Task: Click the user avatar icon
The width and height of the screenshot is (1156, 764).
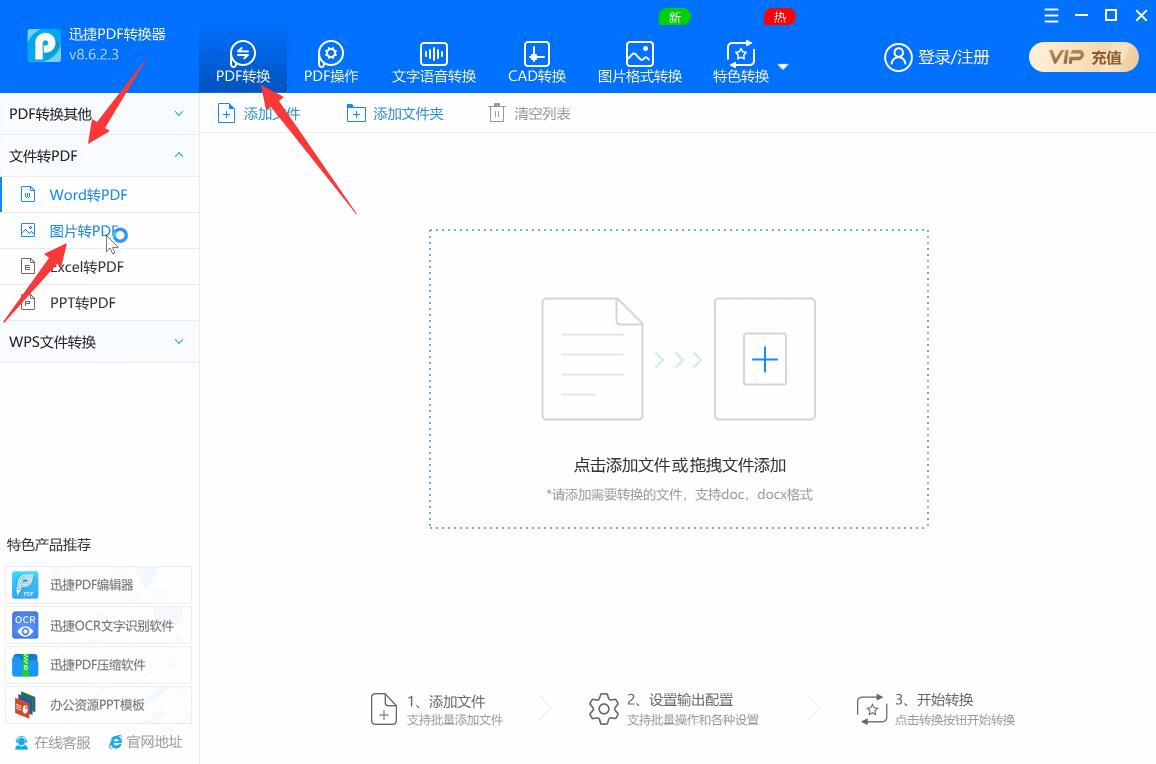Action: (898, 58)
